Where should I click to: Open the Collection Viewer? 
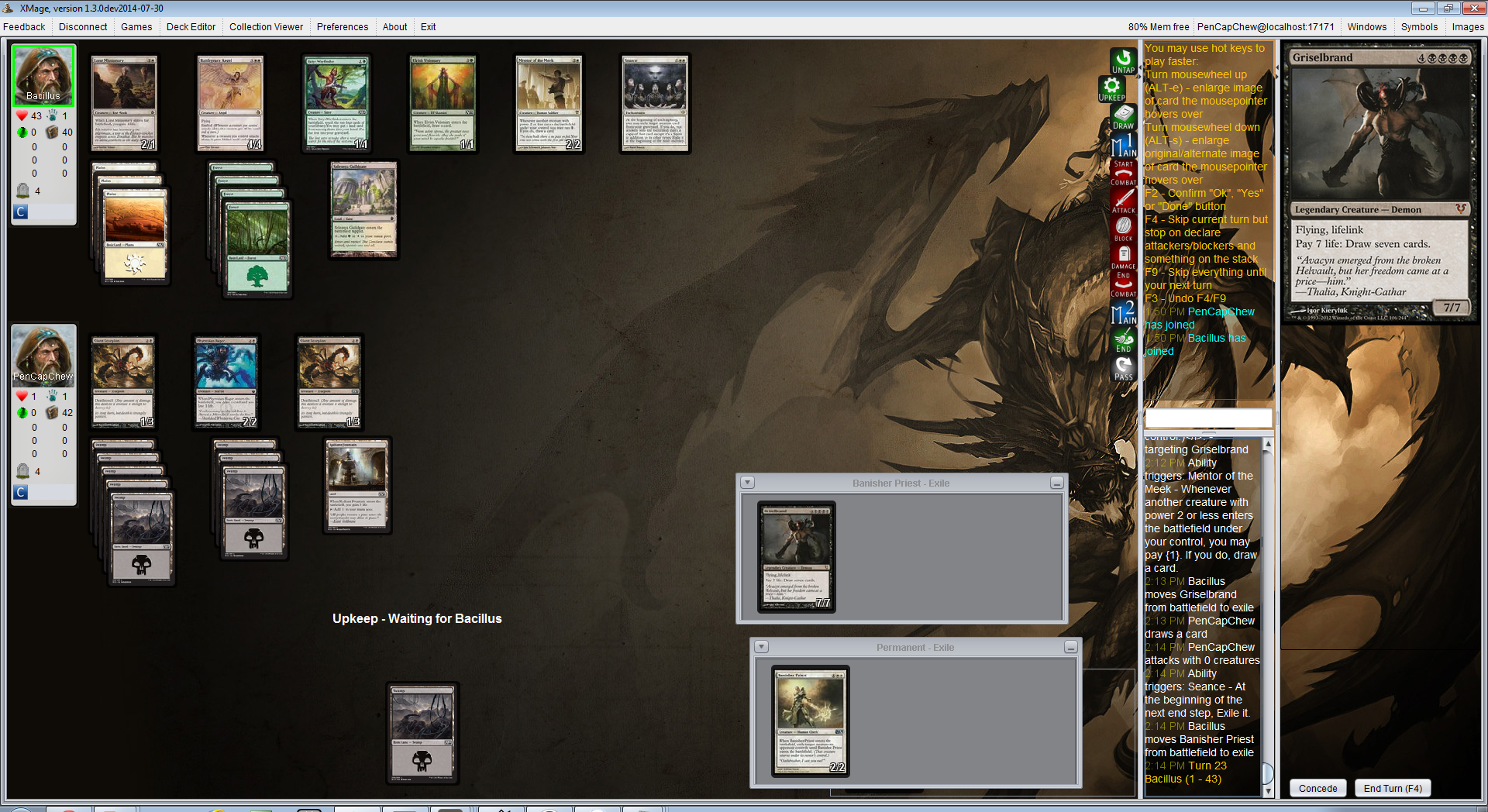(266, 26)
